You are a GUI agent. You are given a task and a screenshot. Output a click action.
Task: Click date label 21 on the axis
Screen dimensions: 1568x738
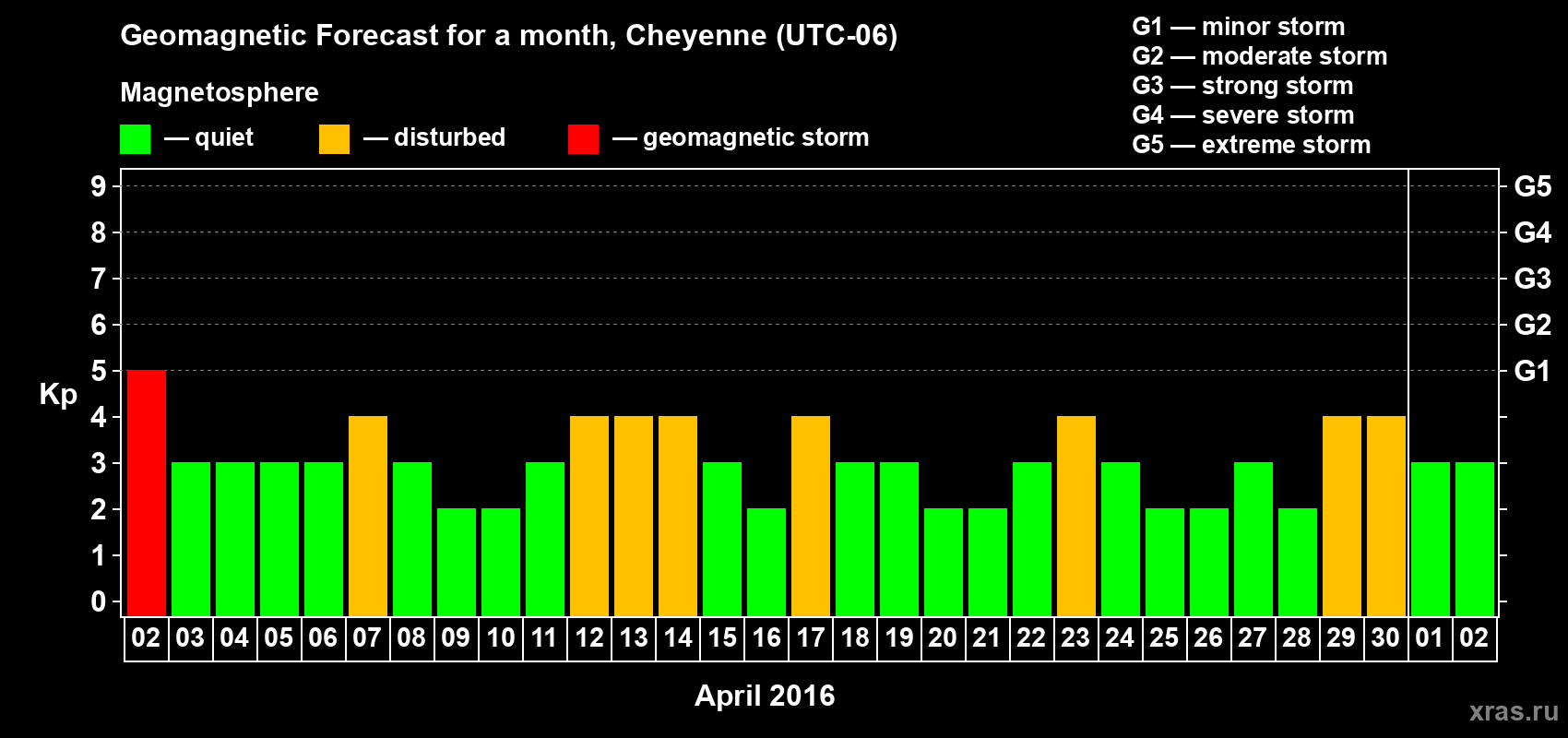point(987,638)
